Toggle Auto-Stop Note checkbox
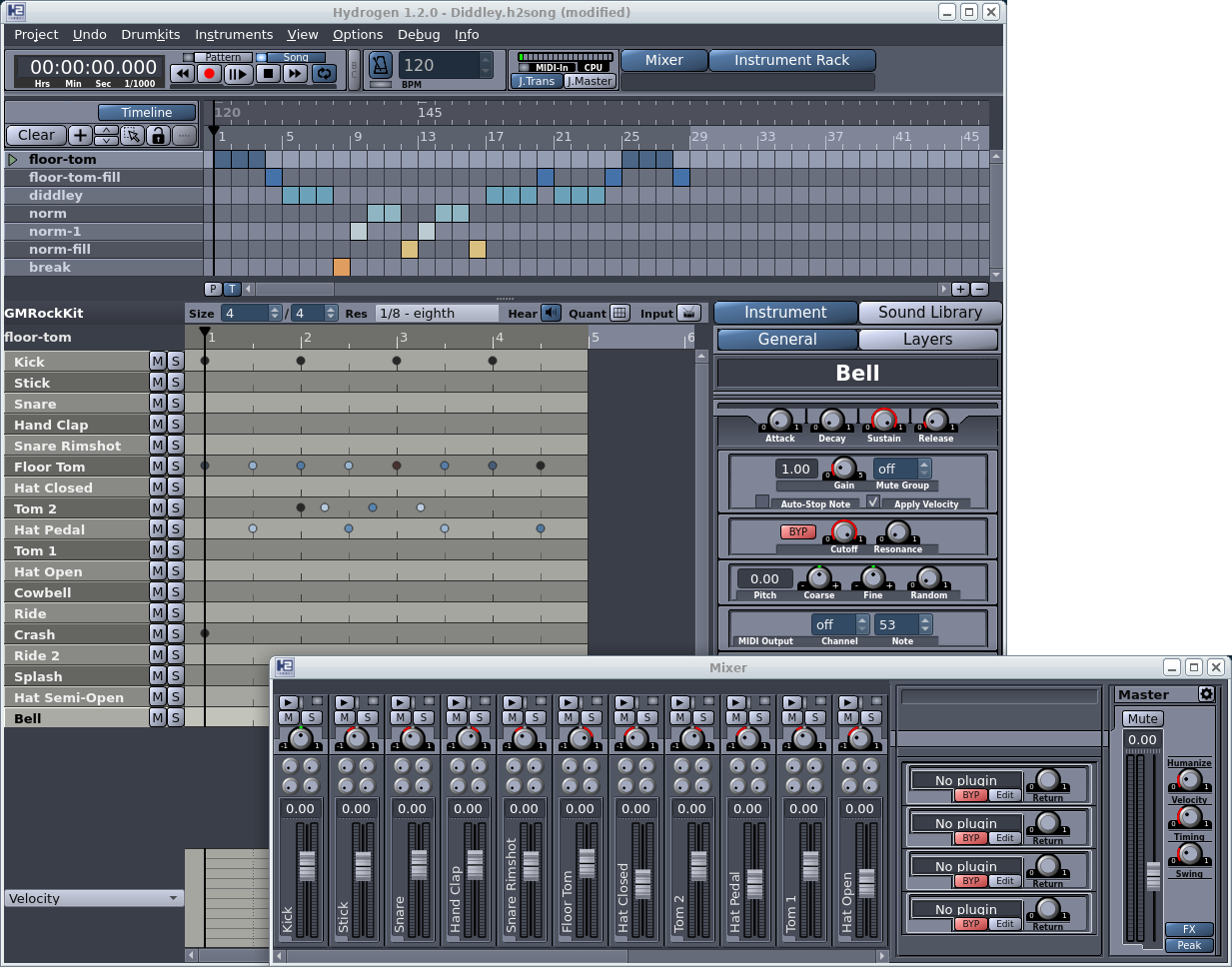 pos(762,501)
